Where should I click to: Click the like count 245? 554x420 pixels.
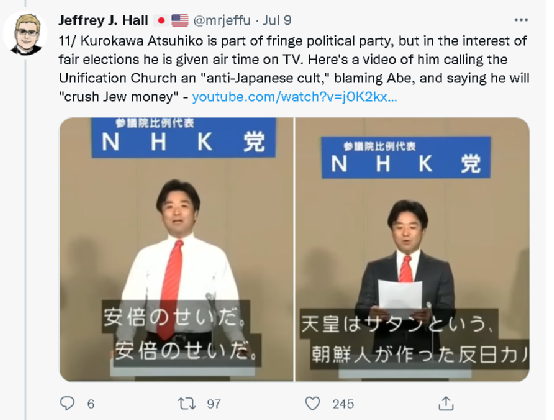pyautogui.click(x=343, y=404)
